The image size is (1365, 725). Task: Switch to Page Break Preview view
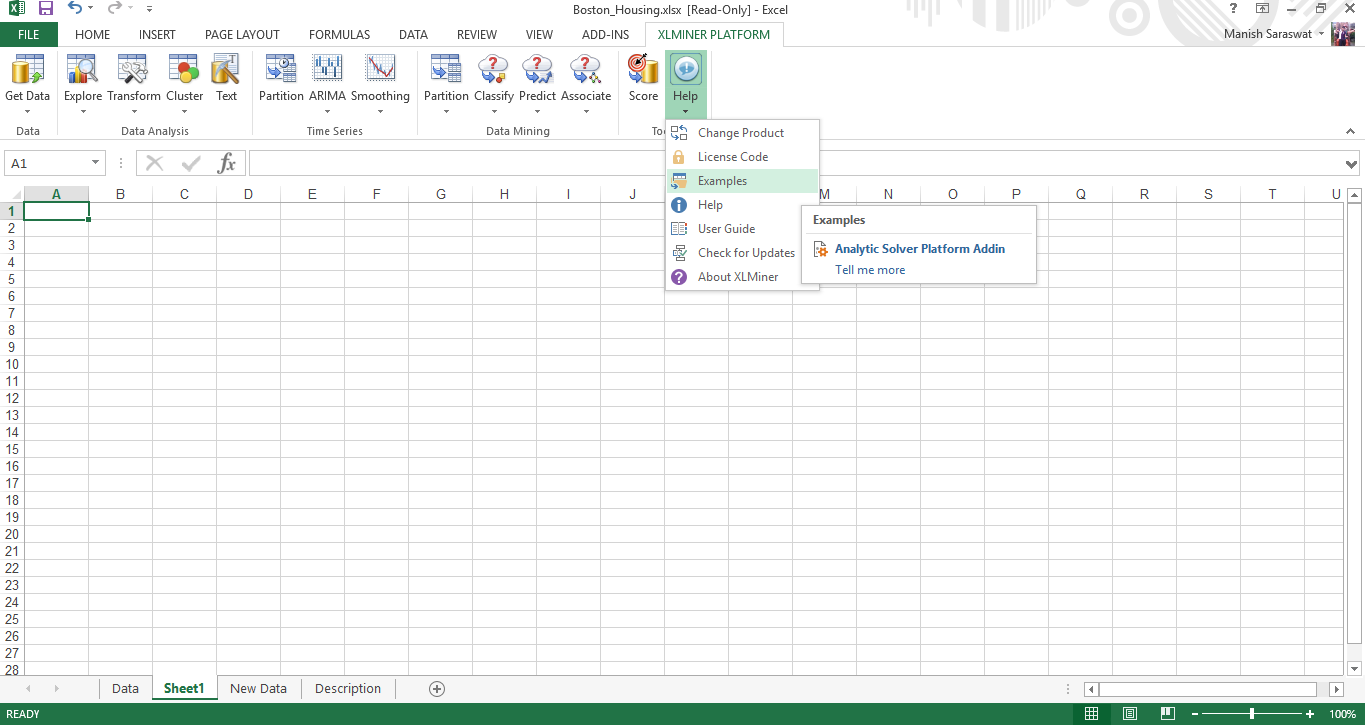pyautogui.click(x=1167, y=714)
